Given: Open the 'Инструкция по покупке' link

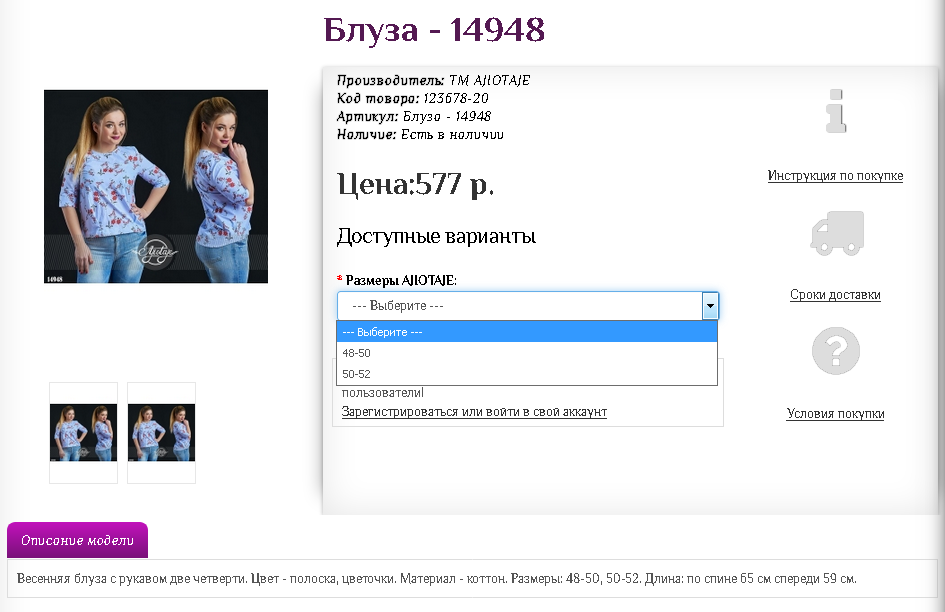Looking at the screenshot, I should (835, 176).
